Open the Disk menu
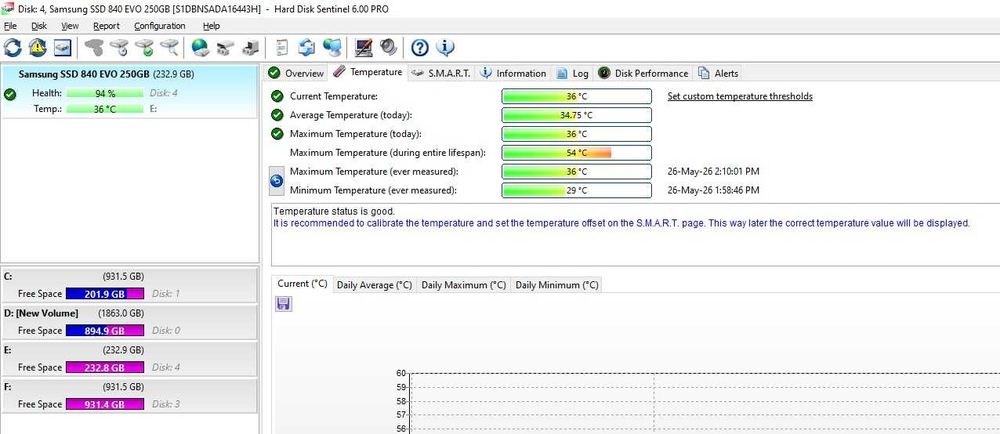1000x434 pixels. (39, 26)
